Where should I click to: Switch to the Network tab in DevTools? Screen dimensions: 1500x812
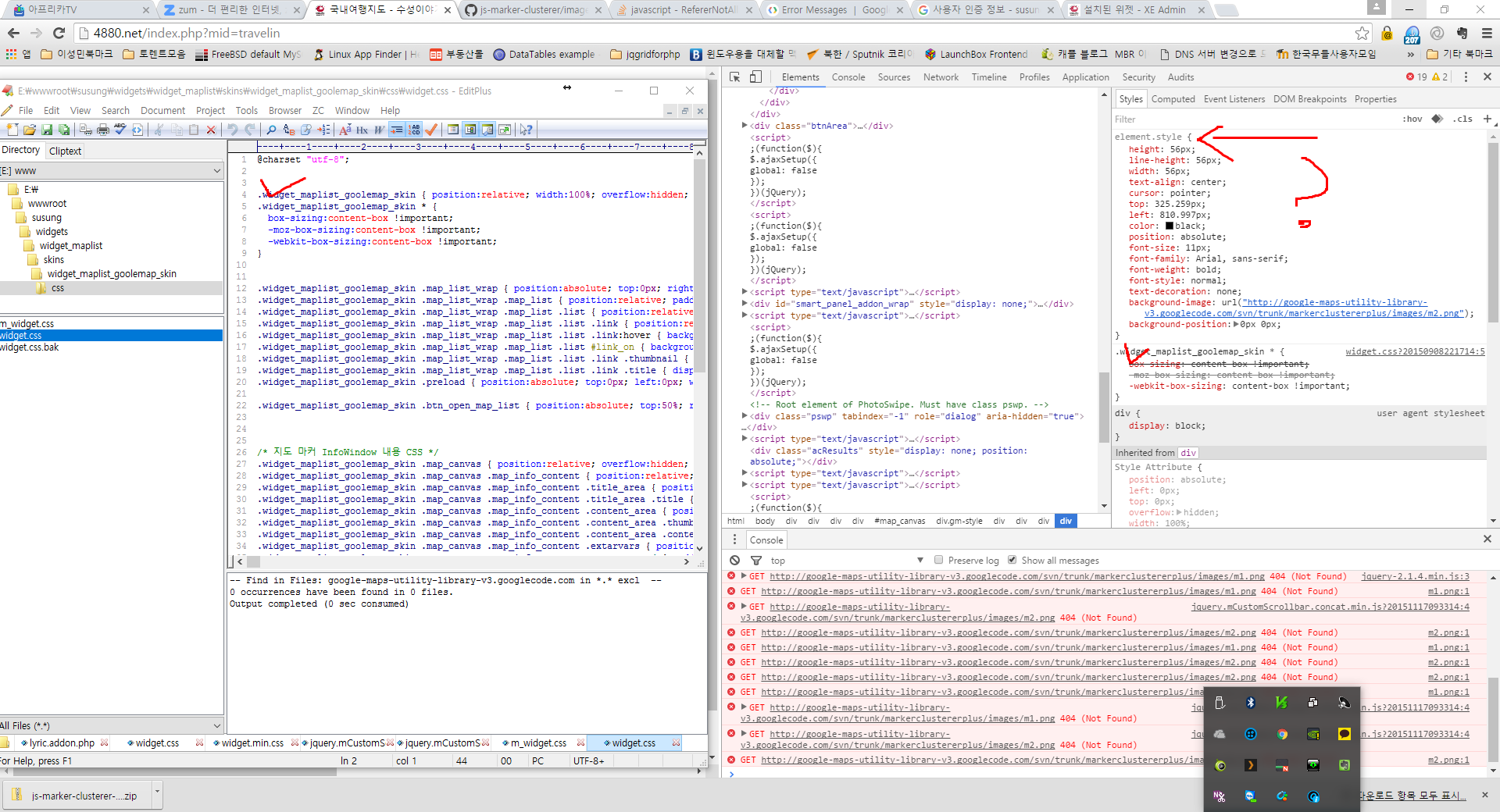(941, 77)
